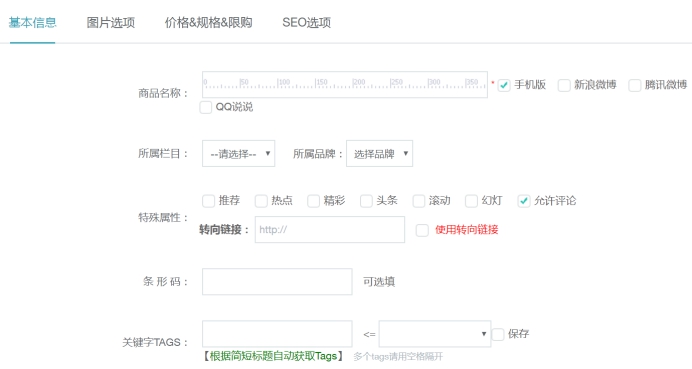Expand the 选择品牌 dropdown
The image size is (692, 369).
[x=380, y=154]
